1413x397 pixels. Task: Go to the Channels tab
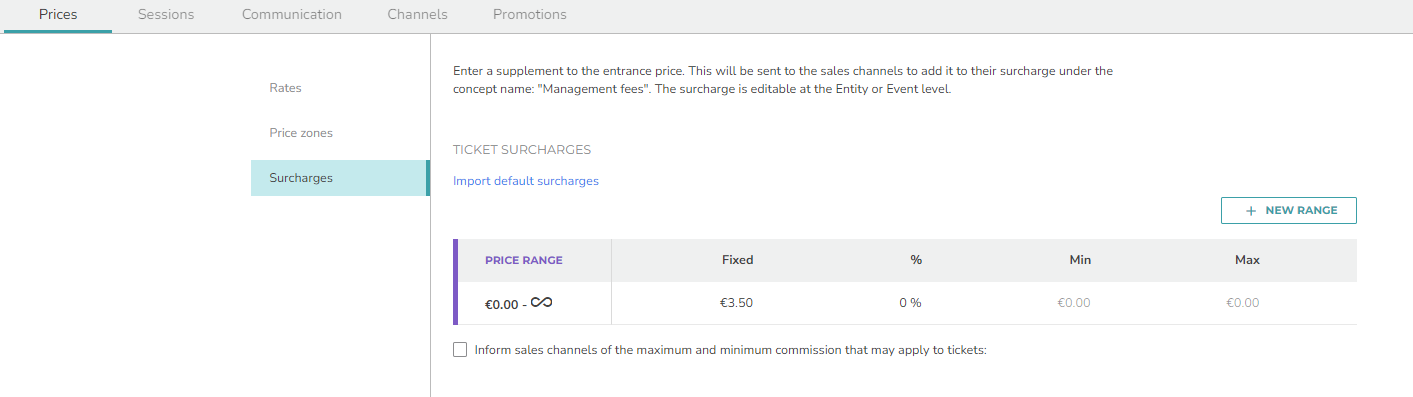click(417, 15)
